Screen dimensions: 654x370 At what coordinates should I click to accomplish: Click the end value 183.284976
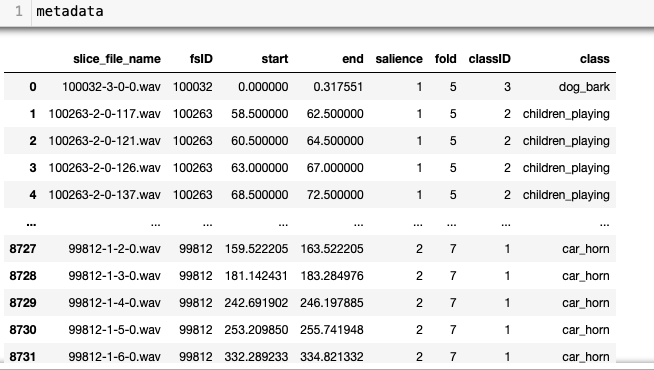[x=332, y=276]
